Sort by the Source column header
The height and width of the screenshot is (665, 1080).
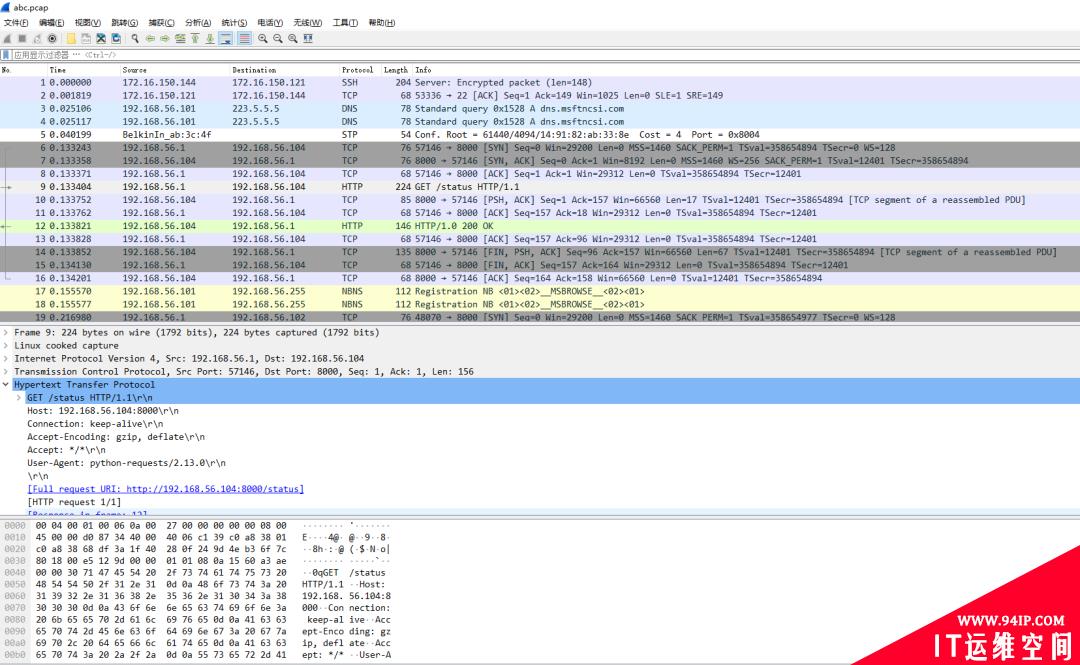point(175,70)
